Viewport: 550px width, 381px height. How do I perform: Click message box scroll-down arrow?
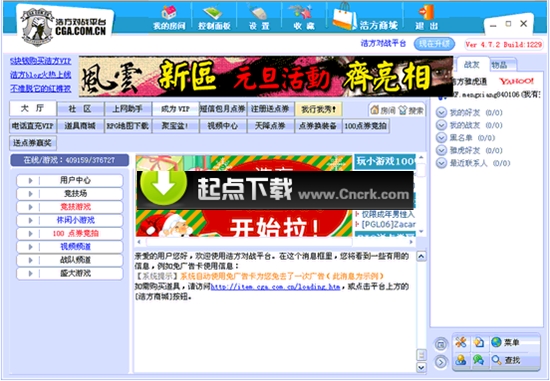tap(421, 367)
